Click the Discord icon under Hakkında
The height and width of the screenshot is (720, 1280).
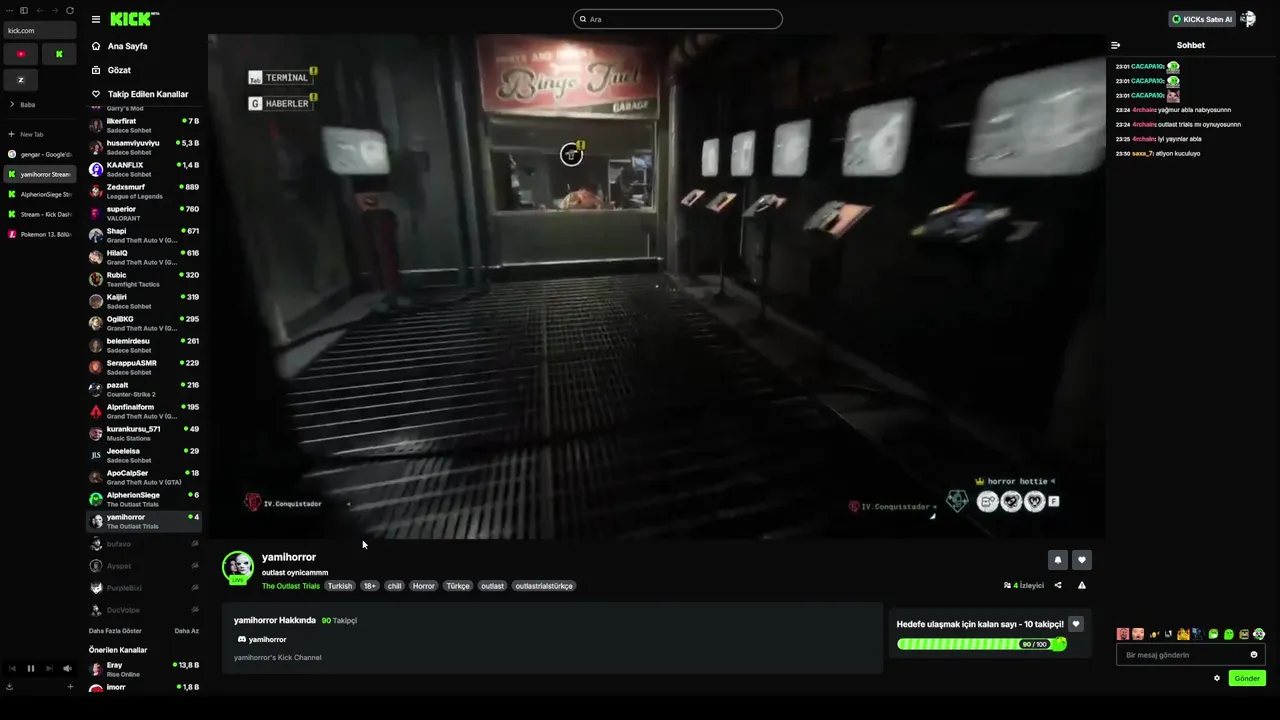coord(241,639)
